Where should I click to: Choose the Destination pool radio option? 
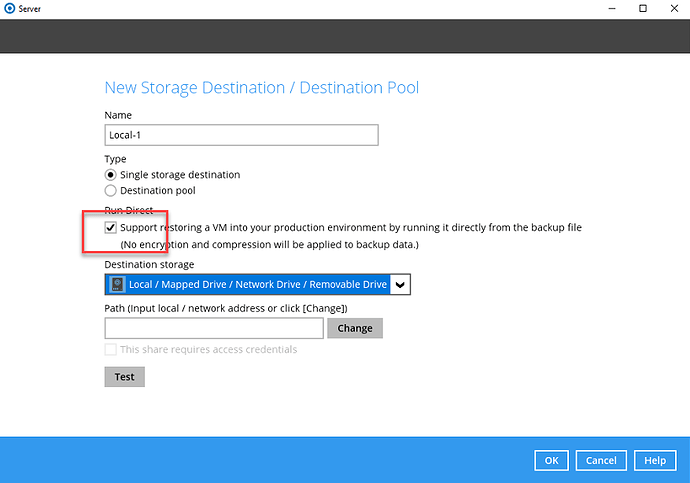[x=111, y=190]
